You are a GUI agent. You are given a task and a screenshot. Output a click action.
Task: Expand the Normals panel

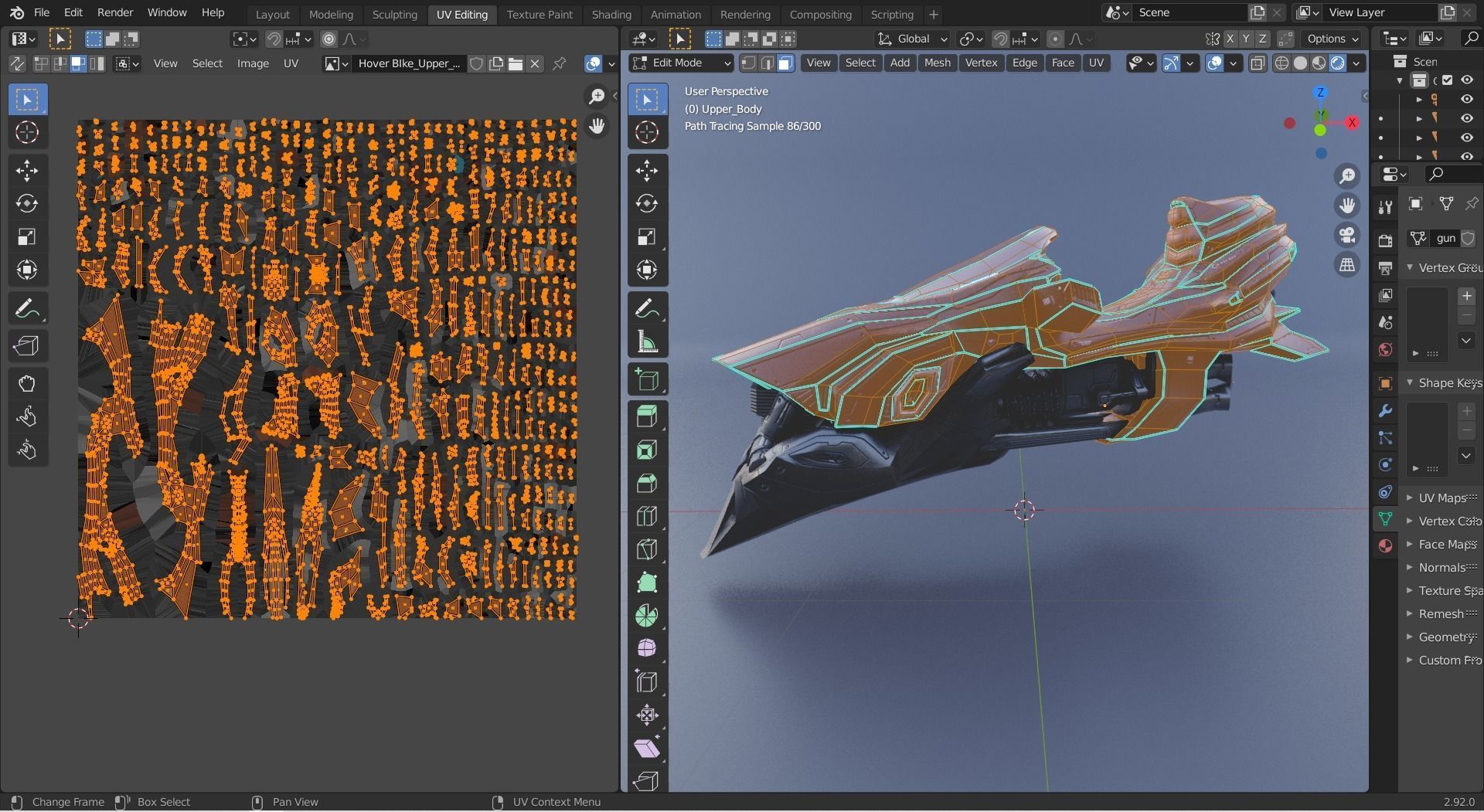(1442, 568)
